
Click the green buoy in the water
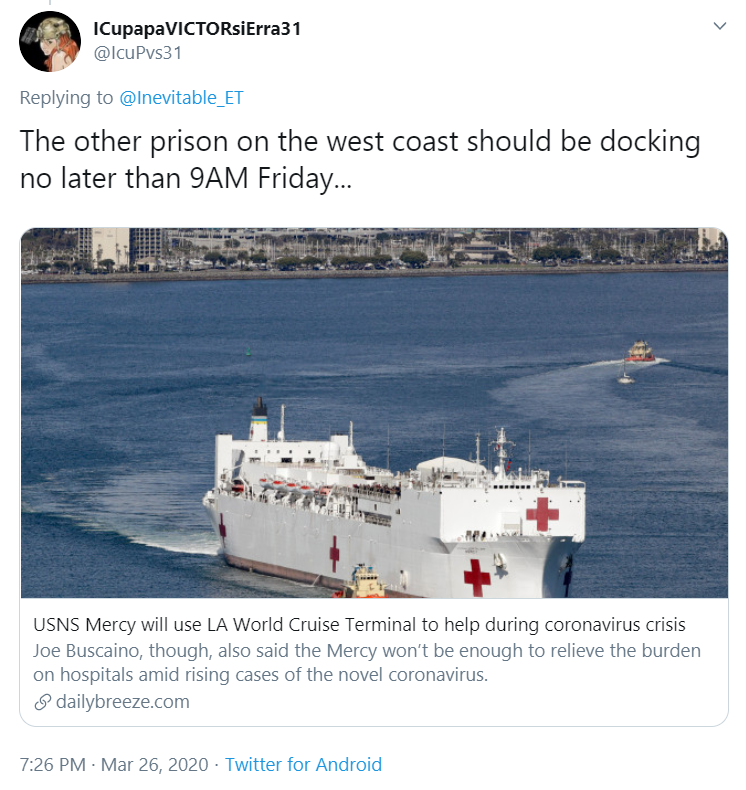(248, 352)
